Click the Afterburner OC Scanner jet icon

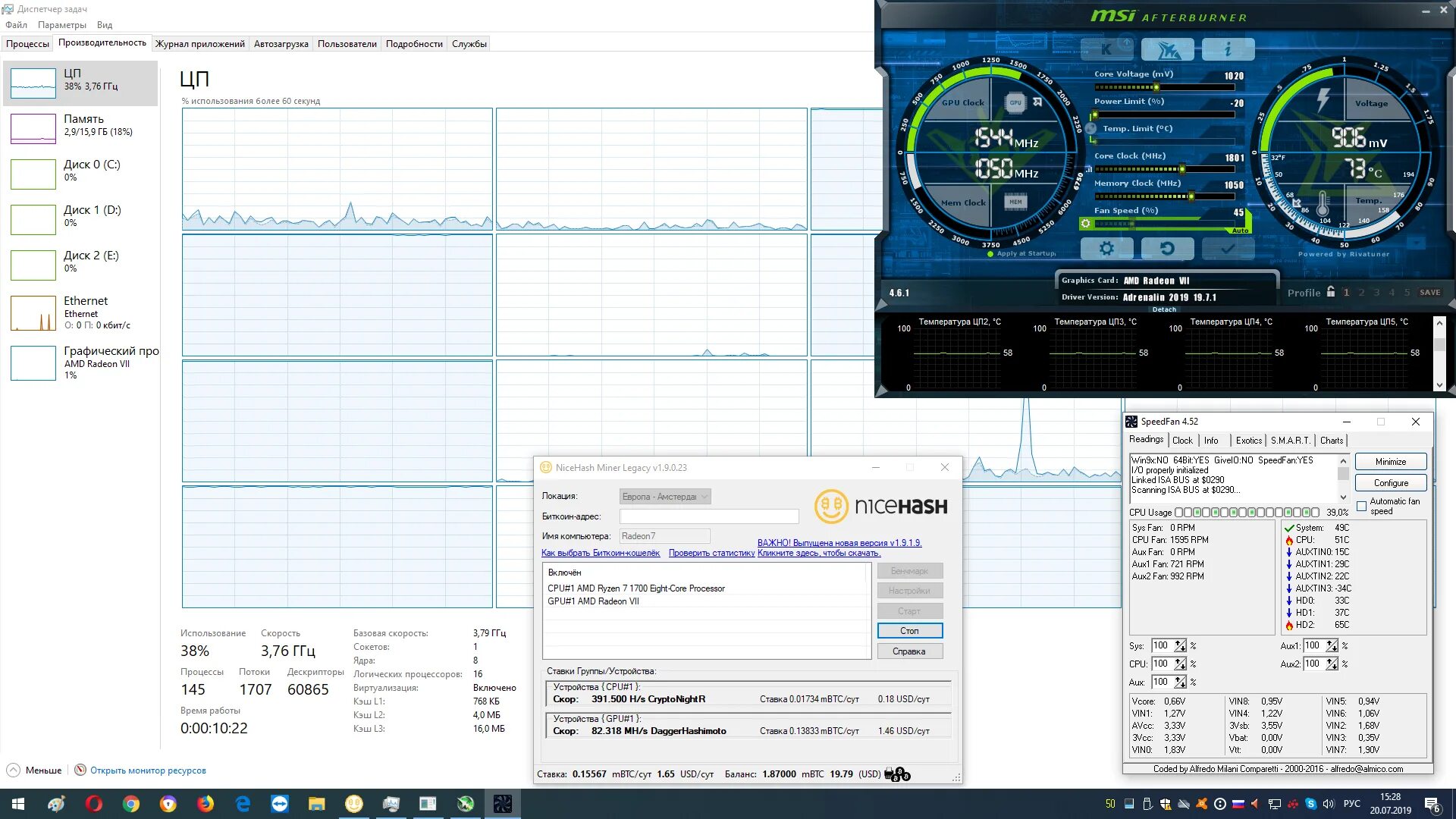point(1167,50)
